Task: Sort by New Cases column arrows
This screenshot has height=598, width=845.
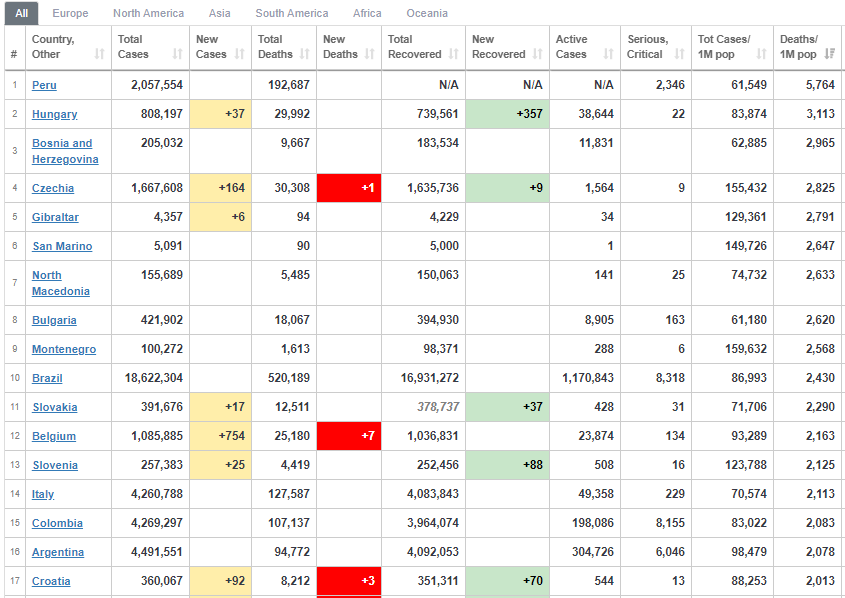Action: 239,54
